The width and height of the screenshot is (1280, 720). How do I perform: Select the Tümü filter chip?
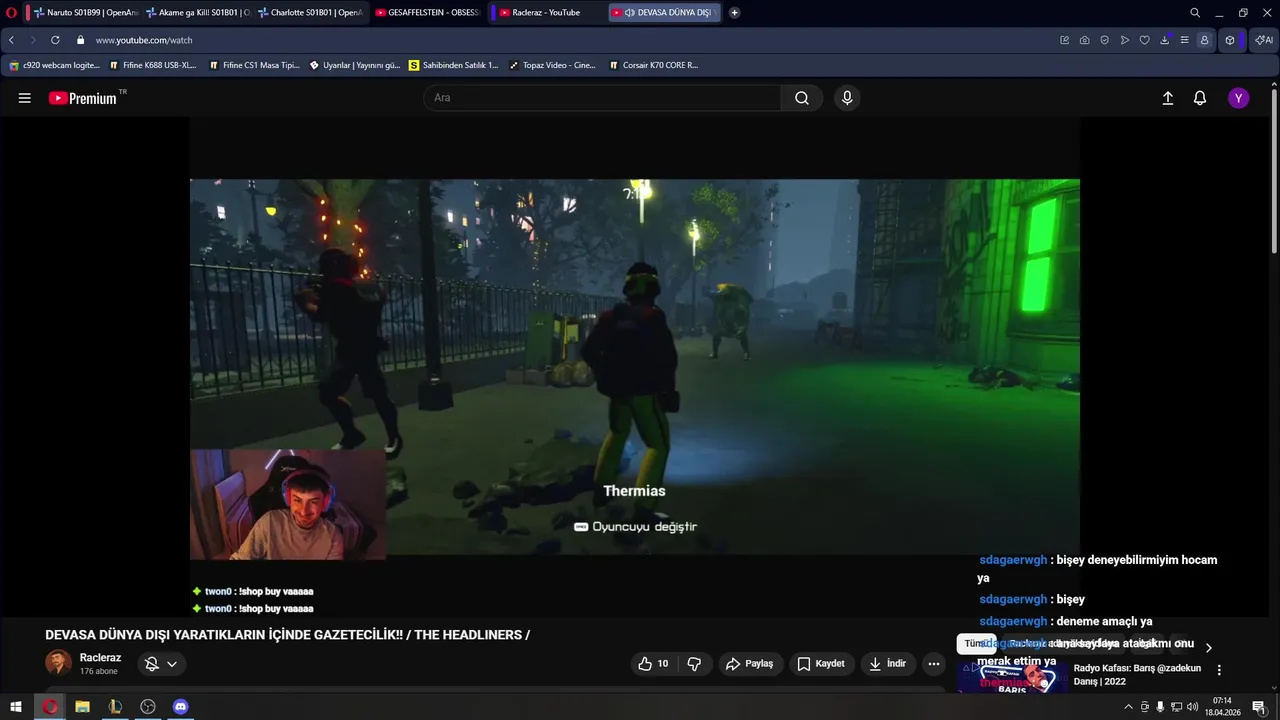976,644
